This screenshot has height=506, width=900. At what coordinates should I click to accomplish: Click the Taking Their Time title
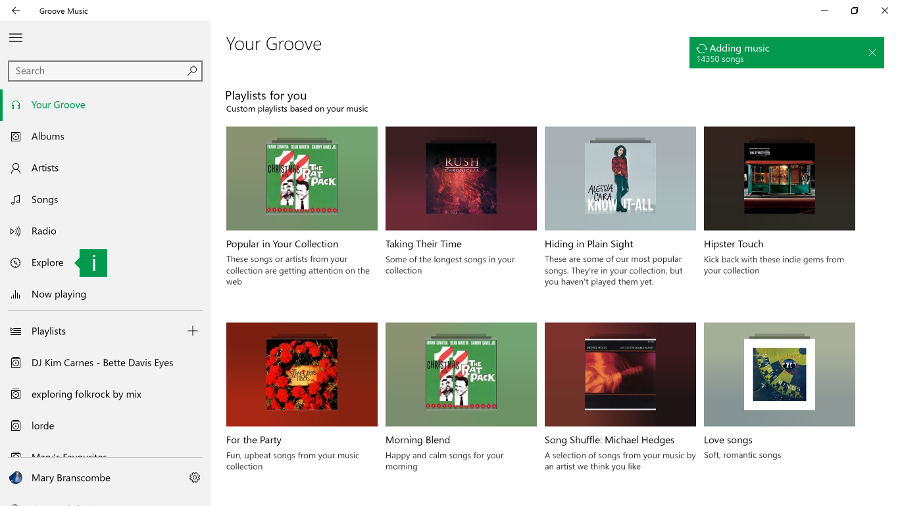tap(424, 244)
